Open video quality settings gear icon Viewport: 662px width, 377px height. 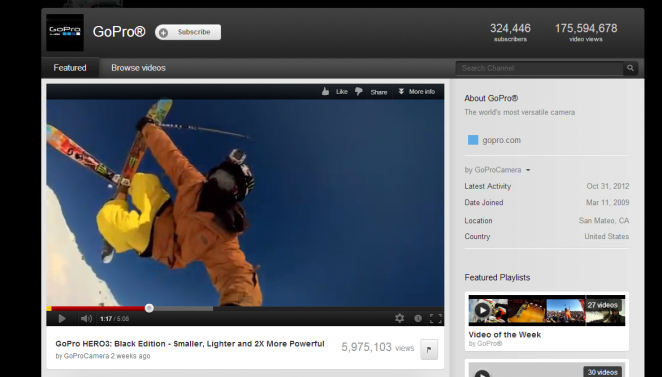pos(399,318)
